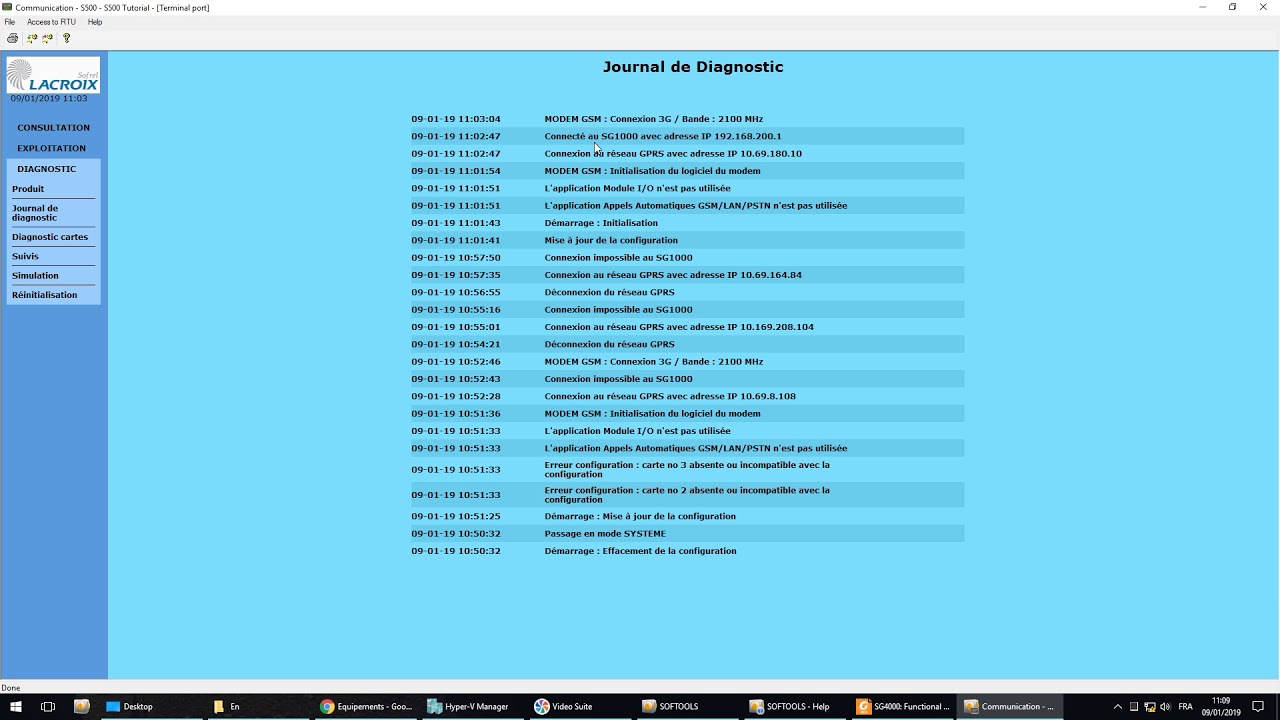Open Journal de diagnostic link in sidebar
Viewport: 1280px width, 720px height.
click(x=35, y=213)
